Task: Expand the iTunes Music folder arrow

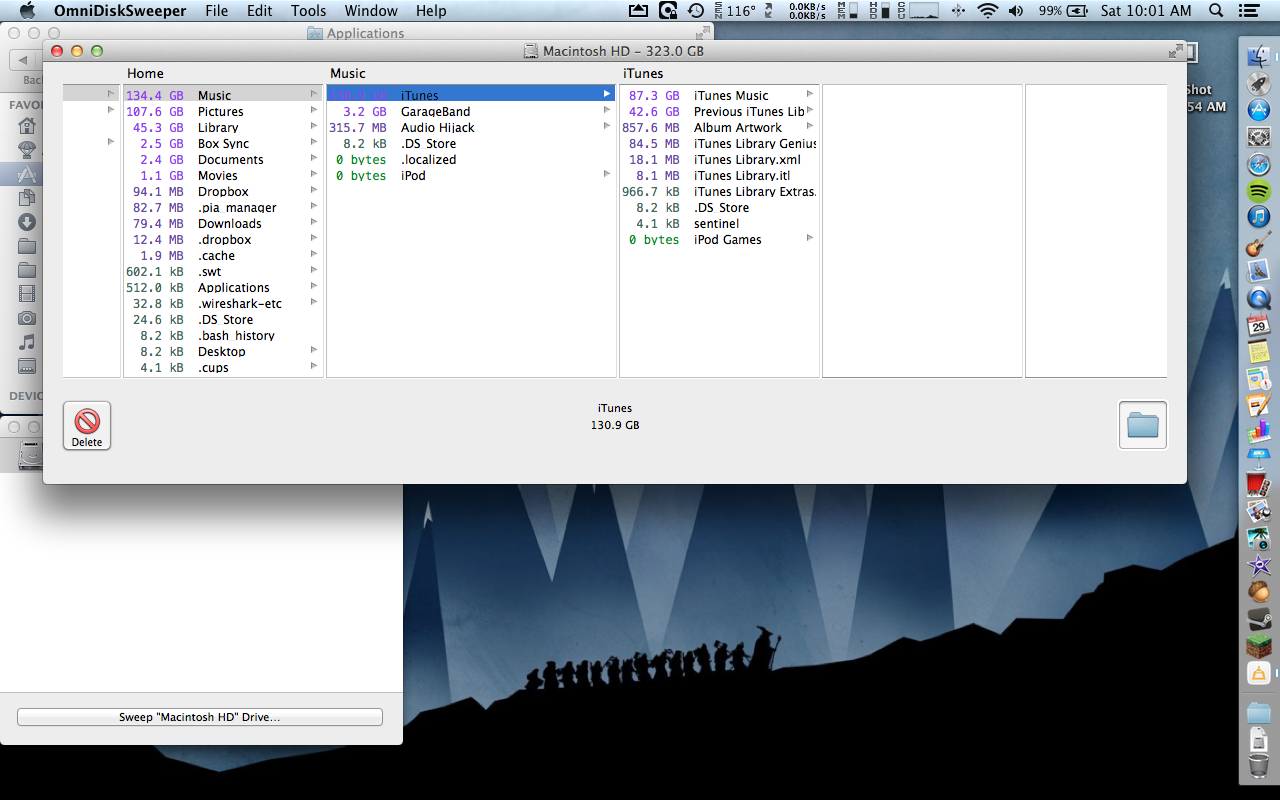Action: click(810, 94)
